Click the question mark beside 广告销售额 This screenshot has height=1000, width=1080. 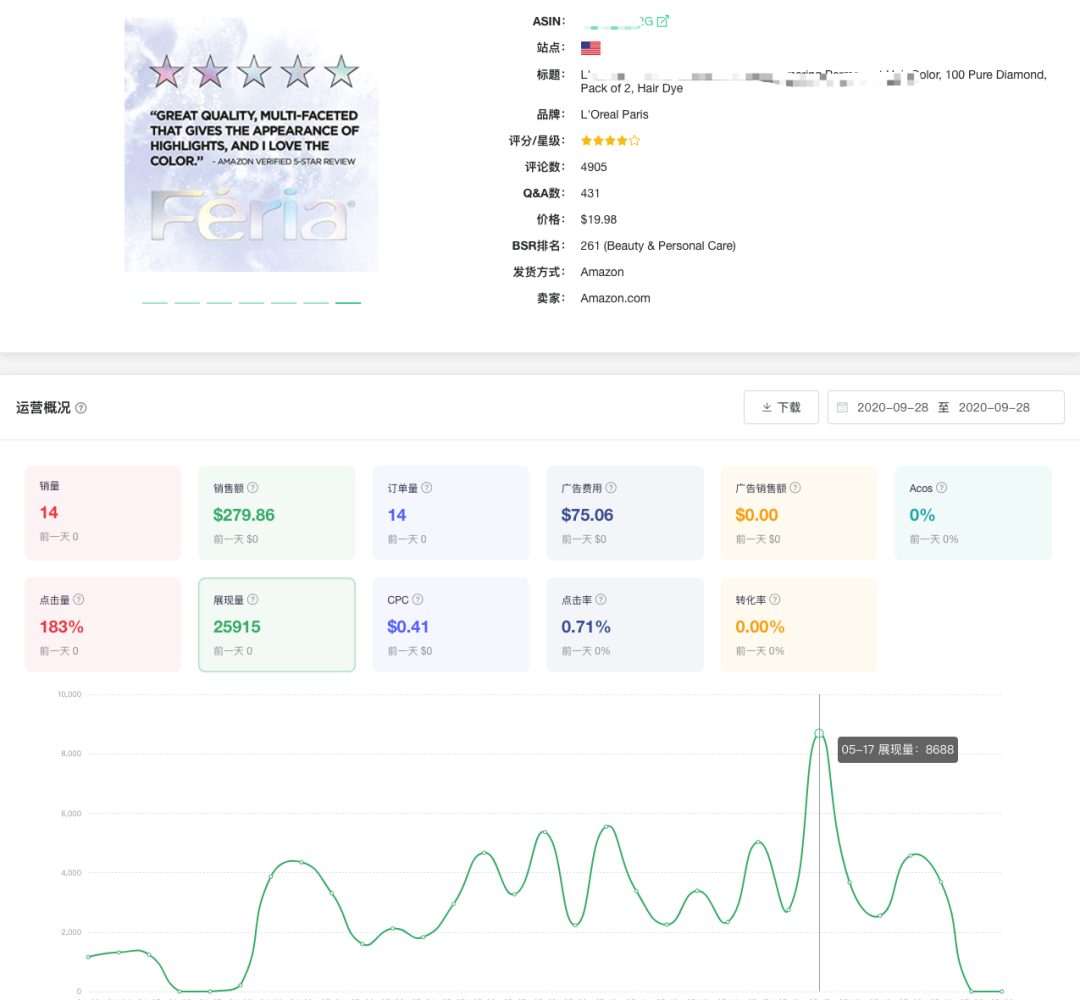tap(795, 488)
